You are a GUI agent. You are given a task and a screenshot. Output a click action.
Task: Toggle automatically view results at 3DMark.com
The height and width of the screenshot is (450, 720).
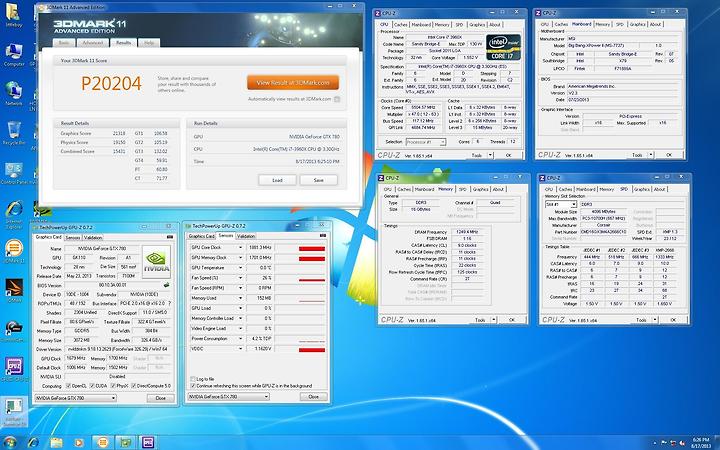337,99
